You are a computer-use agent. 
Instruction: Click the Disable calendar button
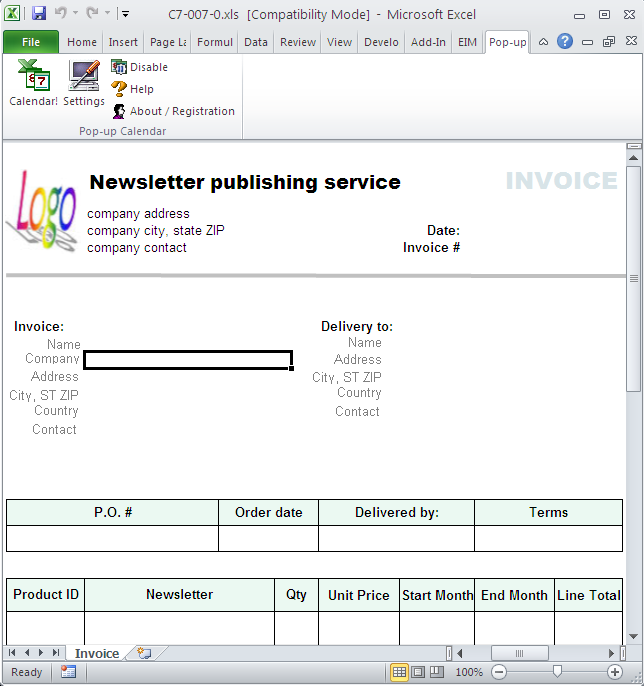(x=140, y=67)
